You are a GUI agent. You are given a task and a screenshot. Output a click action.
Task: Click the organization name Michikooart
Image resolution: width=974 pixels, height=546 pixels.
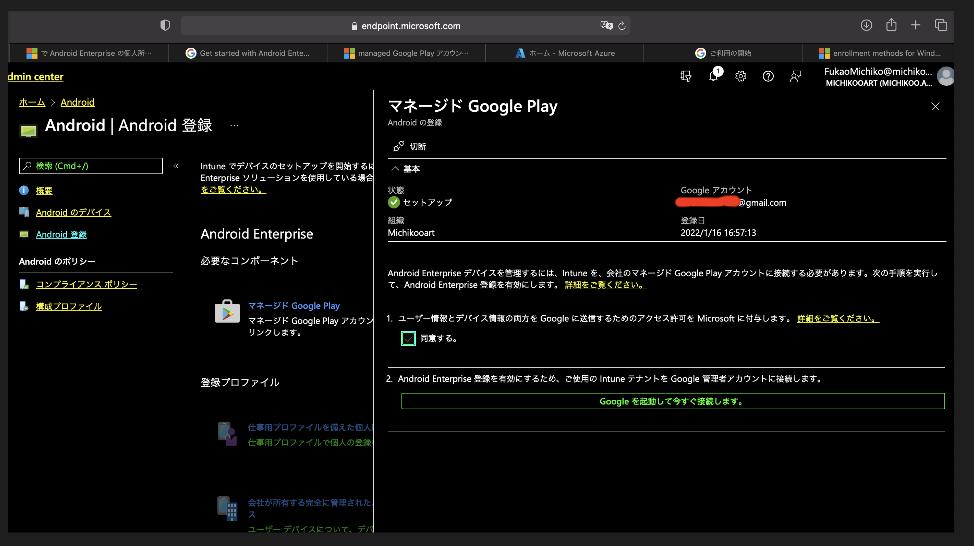pyautogui.click(x=411, y=233)
